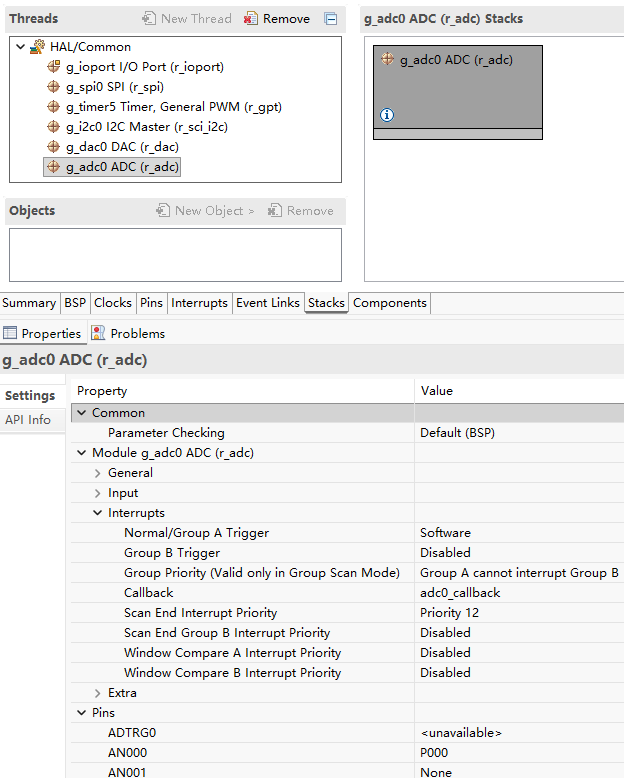
Task: Click the New Thread icon
Action: point(149,19)
